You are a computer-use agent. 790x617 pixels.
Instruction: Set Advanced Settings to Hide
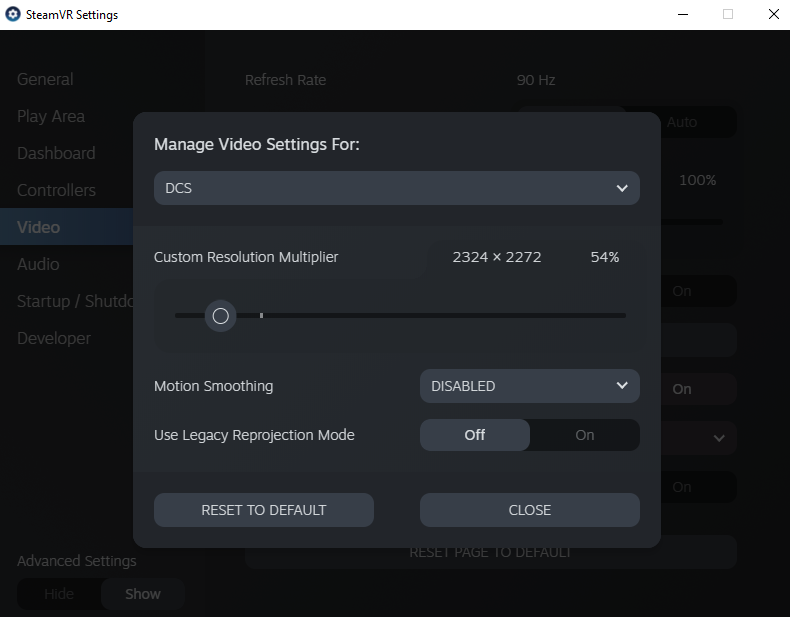click(x=59, y=594)
